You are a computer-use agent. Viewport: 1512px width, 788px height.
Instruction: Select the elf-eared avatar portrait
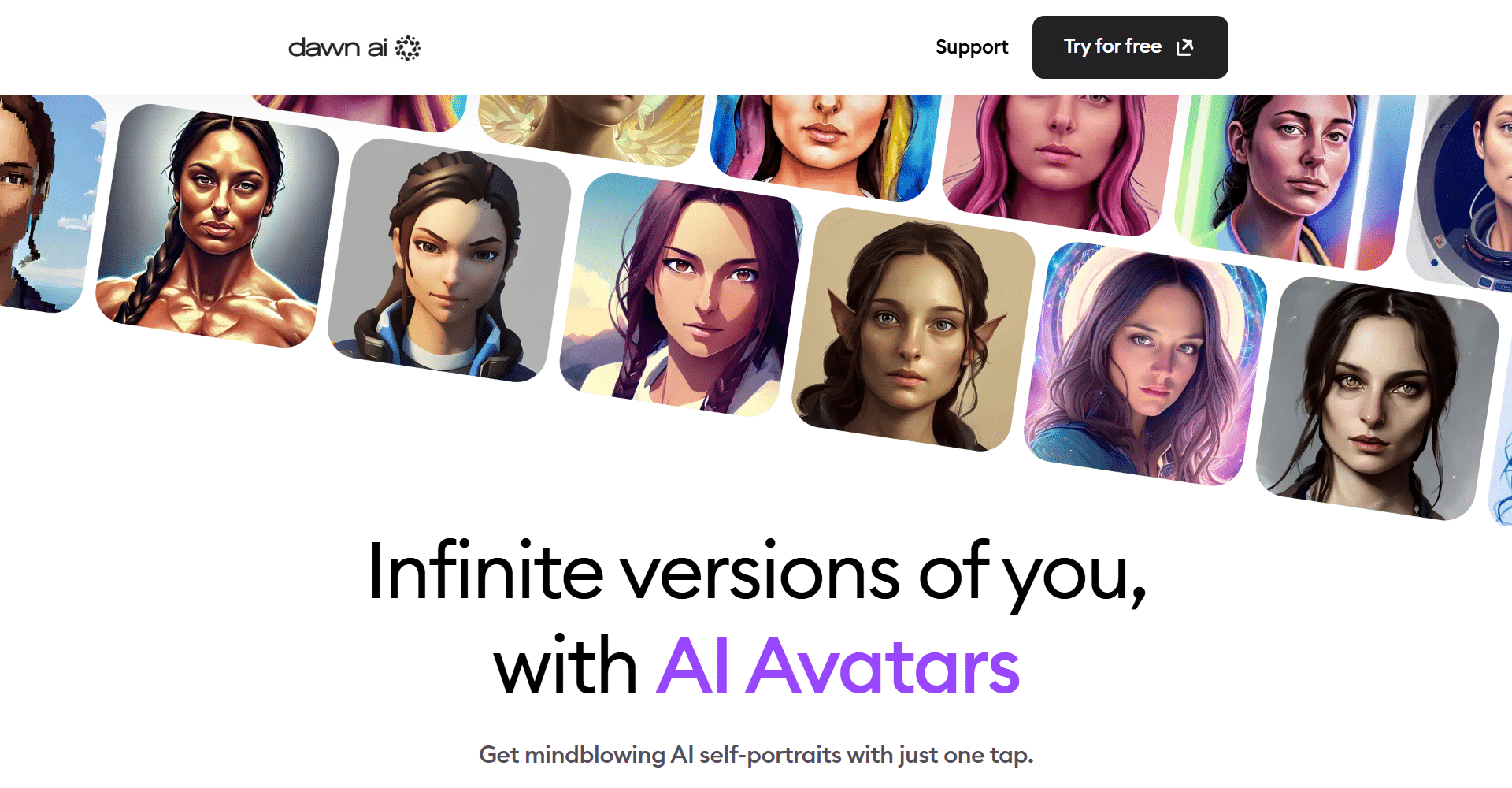913,329
